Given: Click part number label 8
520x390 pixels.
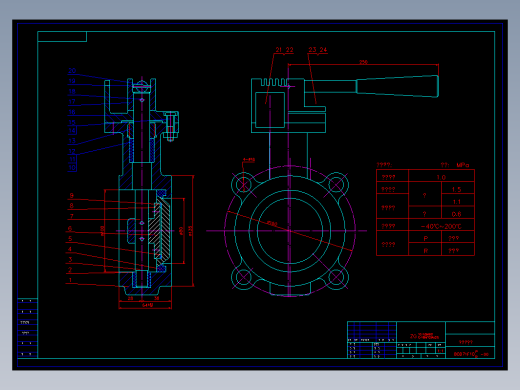Looking at the screenshot, I should point(71,206).
